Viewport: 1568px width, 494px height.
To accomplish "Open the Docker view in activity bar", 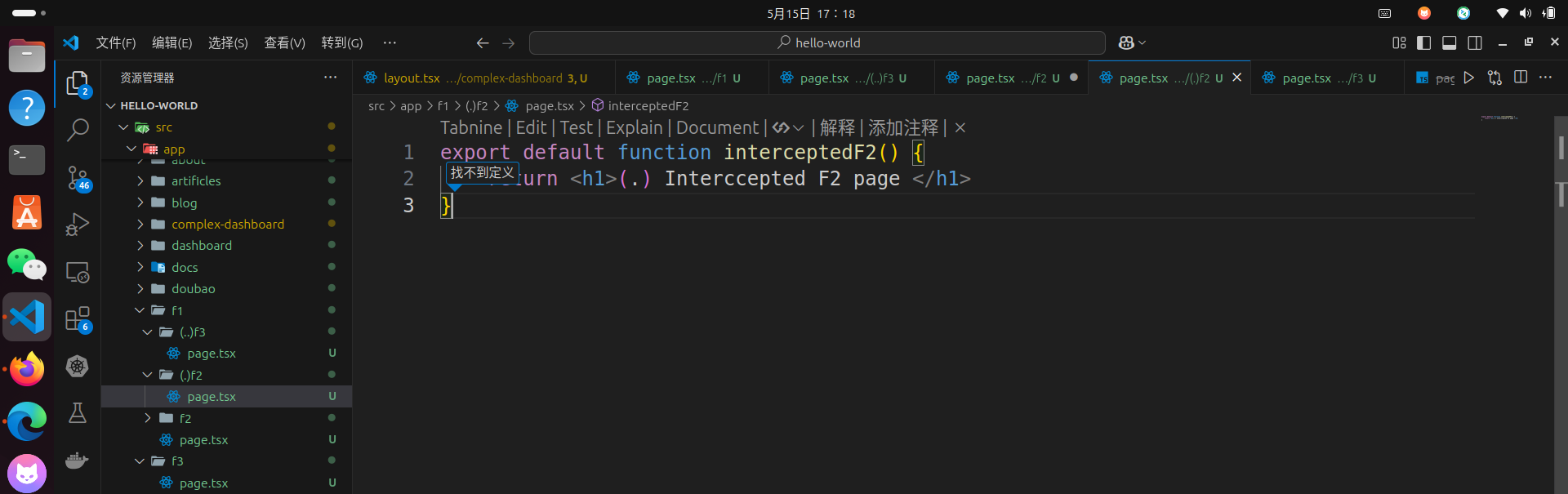I will (x=78, y=460).
